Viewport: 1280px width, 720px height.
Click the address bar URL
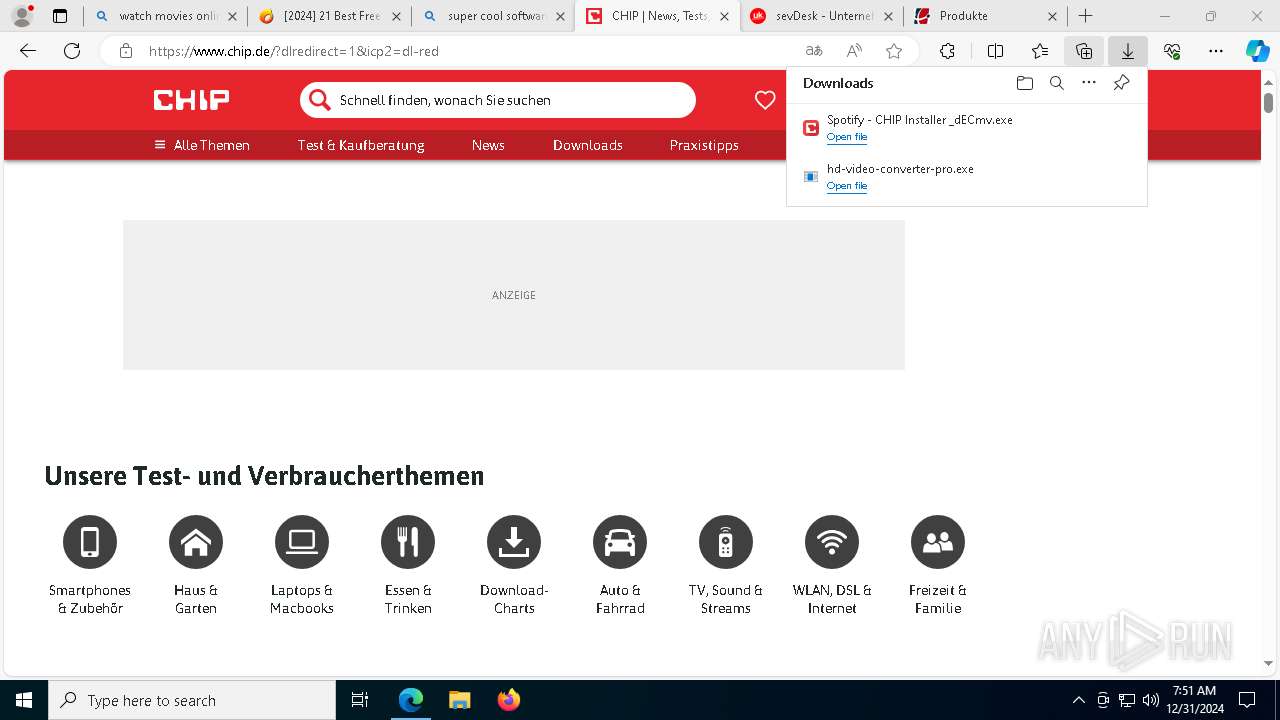(294, 51)
